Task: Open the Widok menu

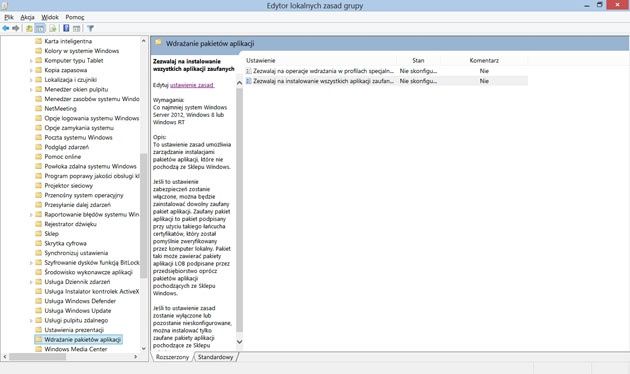Action: coord(50,17)
